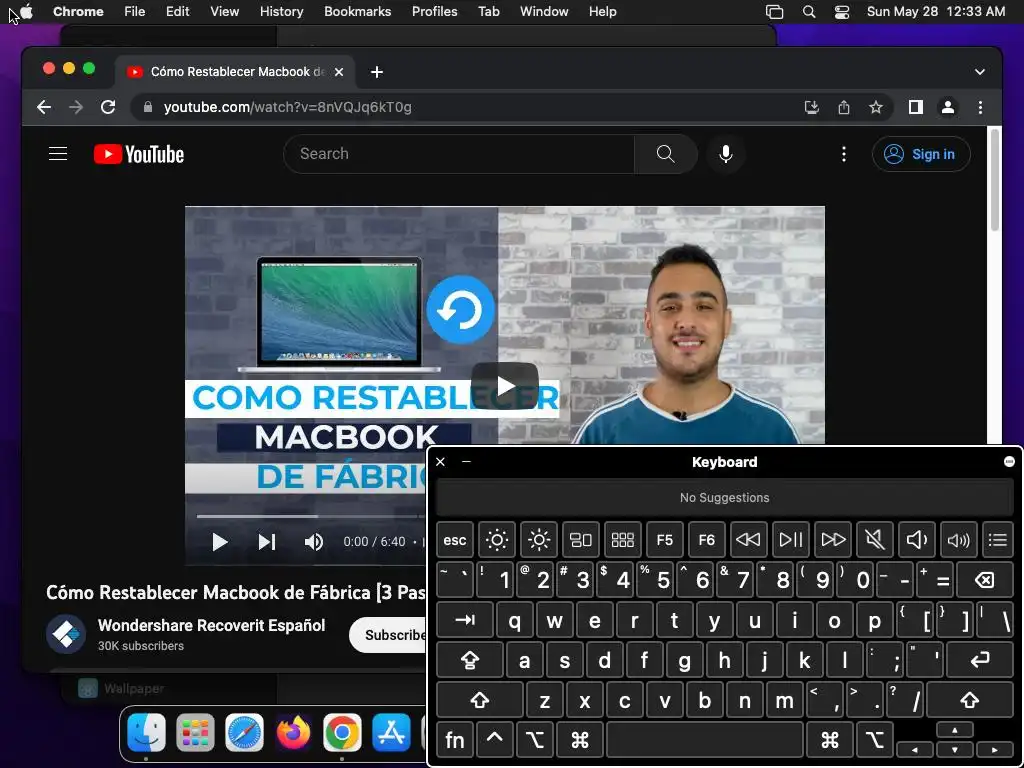Open the View menu
Screen dimensions: 1024x768
pyautogui.click(x=224, y=11)
